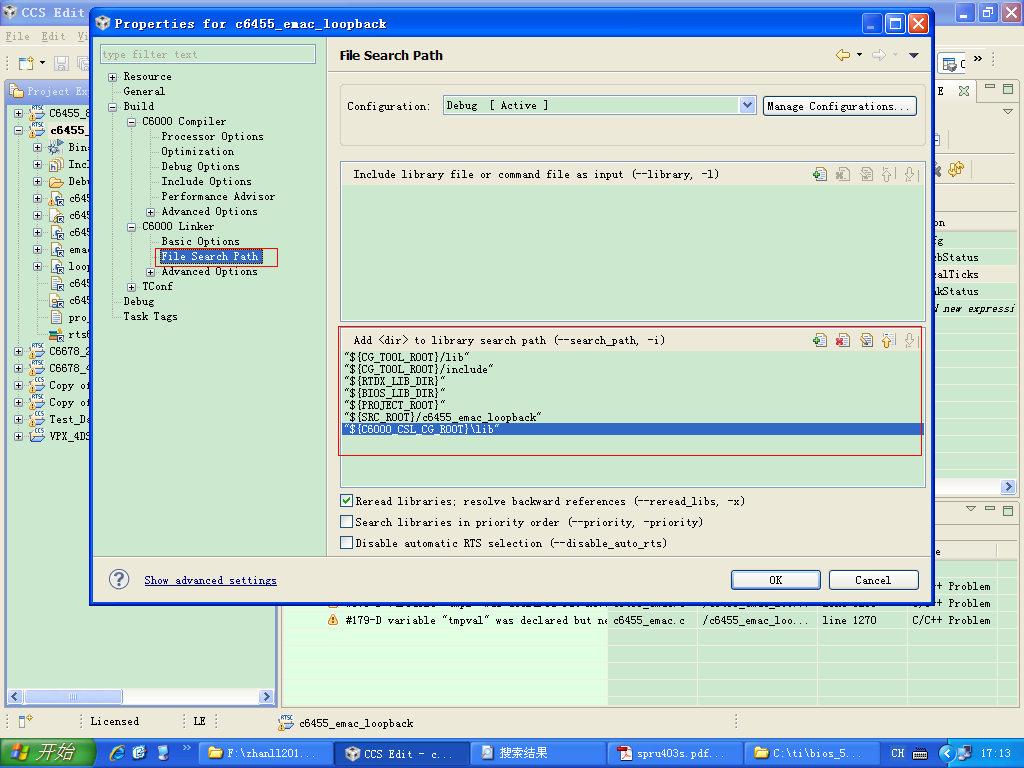
Task: Click the help question mark icon
Action: coord(119,579)
